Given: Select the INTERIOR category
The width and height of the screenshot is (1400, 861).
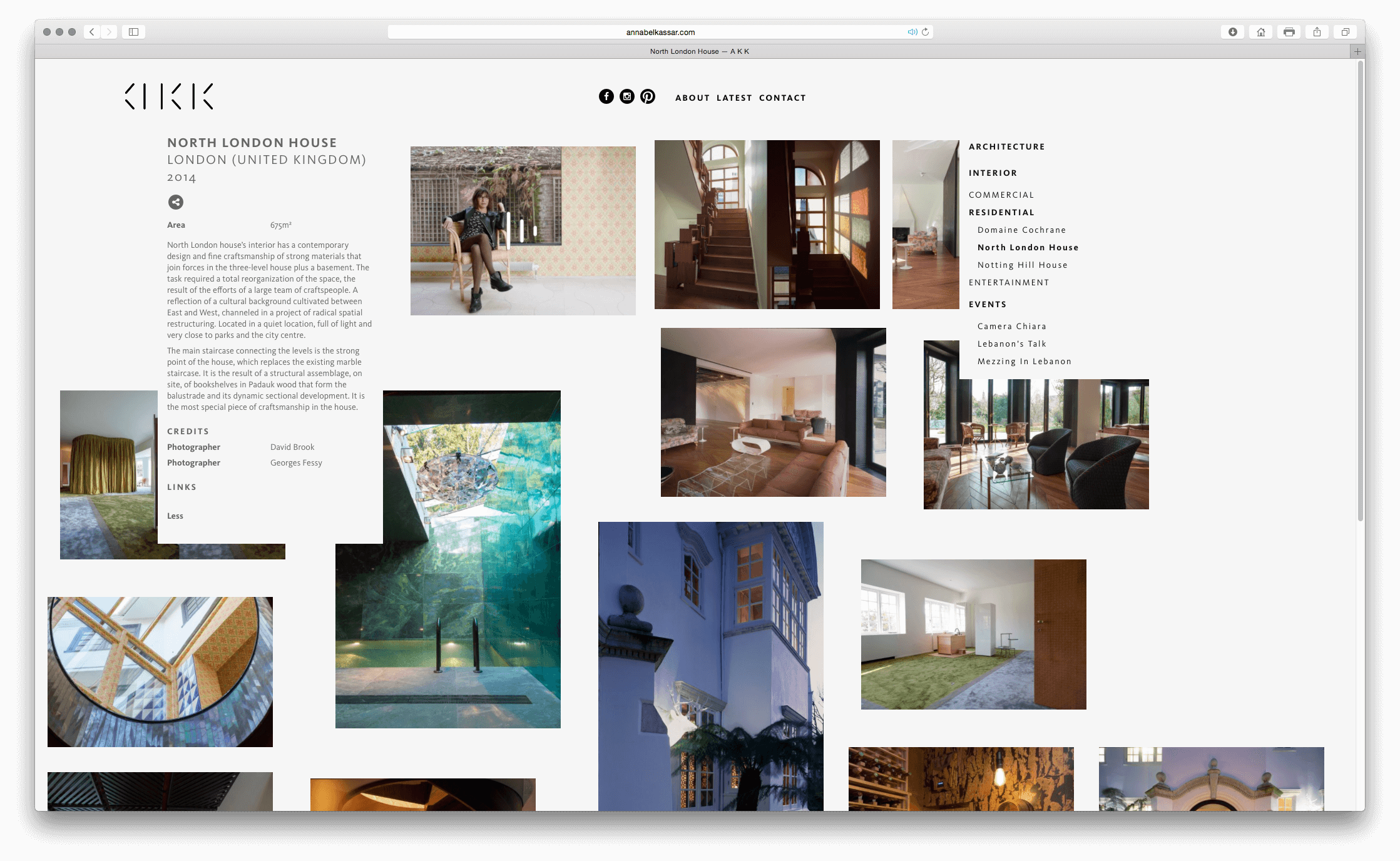Looking at the screenshot, I should point(993,173).
